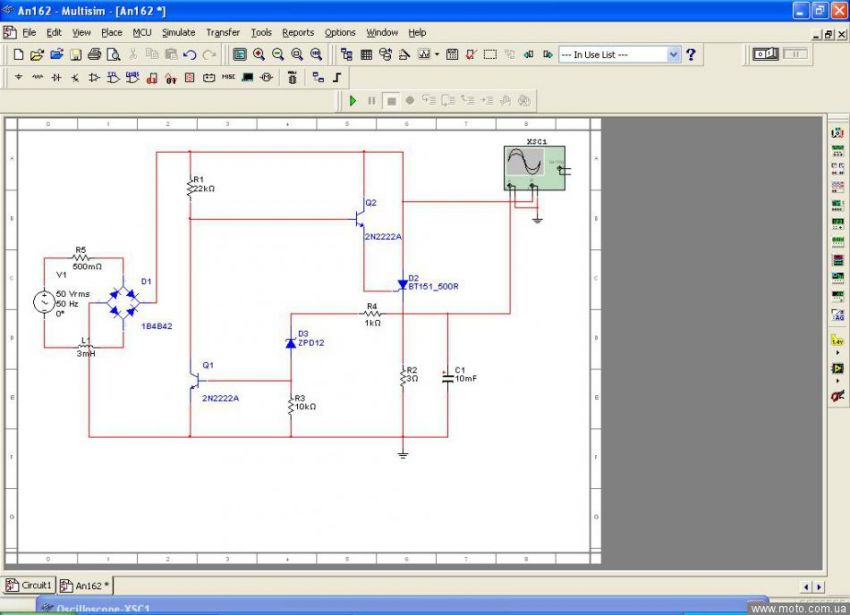Place a CMOS component
The height and width of the screenshot is (615, 850).
click(x=132, y=78)
